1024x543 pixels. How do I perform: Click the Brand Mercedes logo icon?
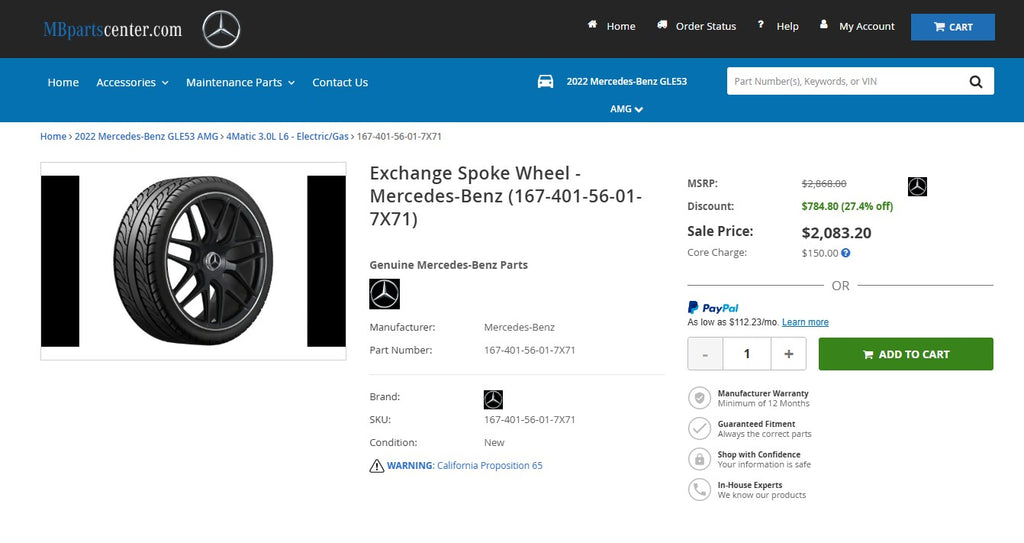[493, 399]
